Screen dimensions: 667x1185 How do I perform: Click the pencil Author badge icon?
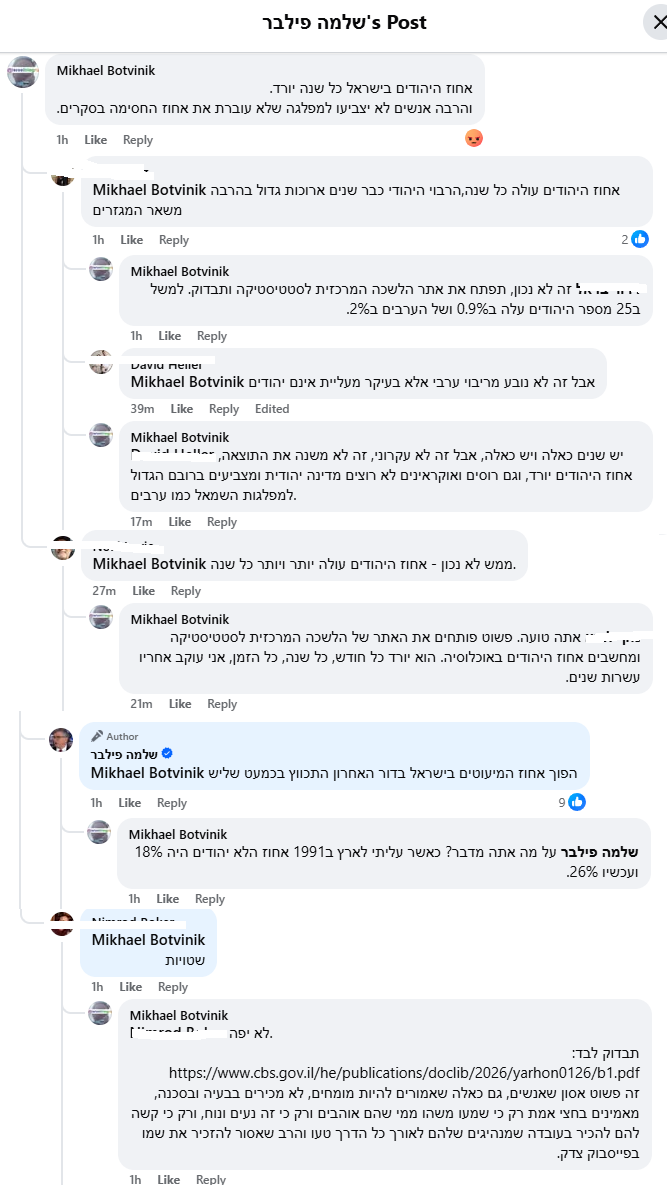97,736
